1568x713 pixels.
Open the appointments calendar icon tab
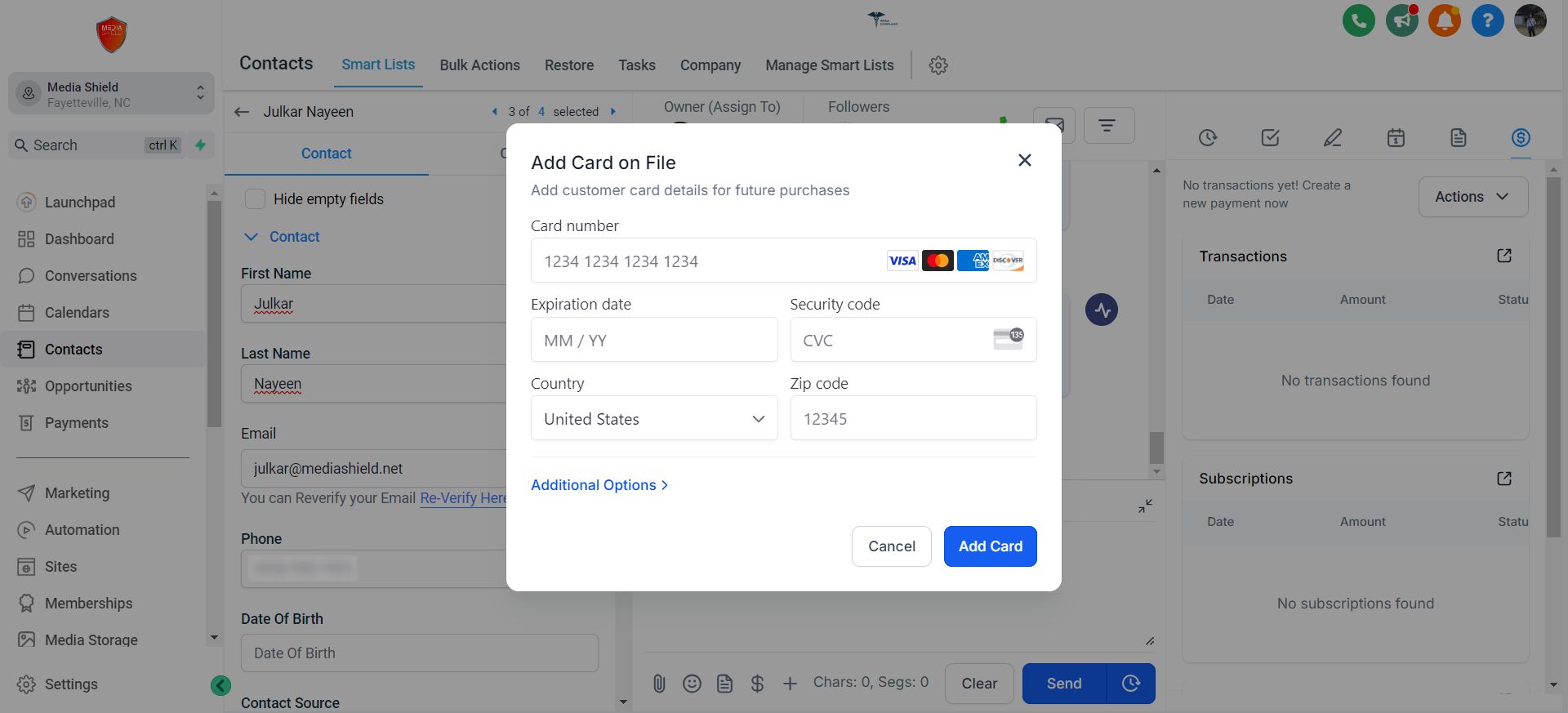coord(1396,138)
